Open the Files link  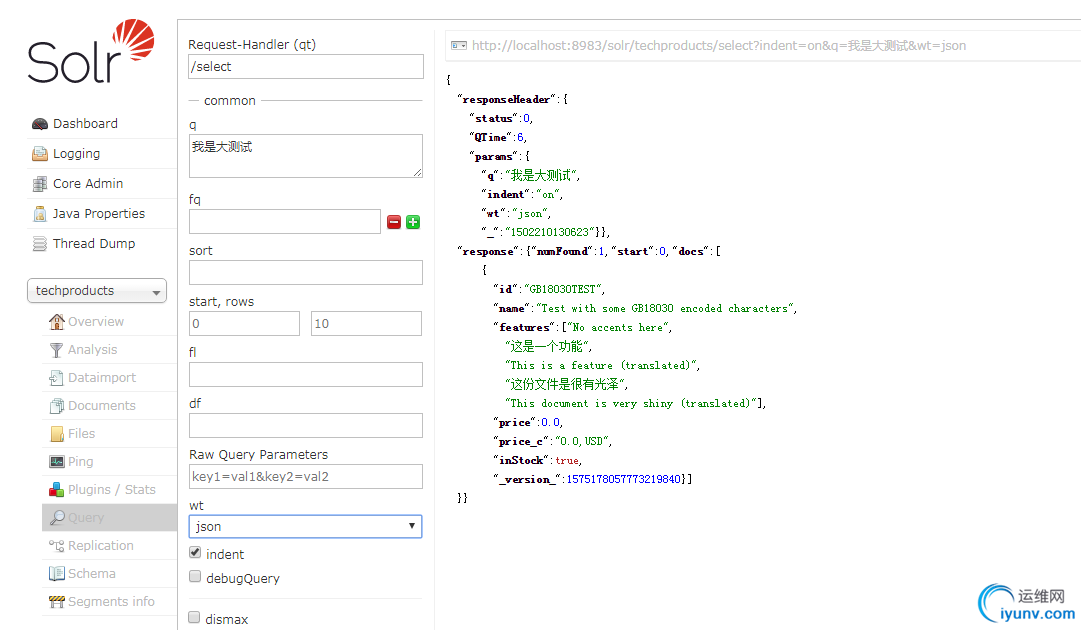point(81,434)
